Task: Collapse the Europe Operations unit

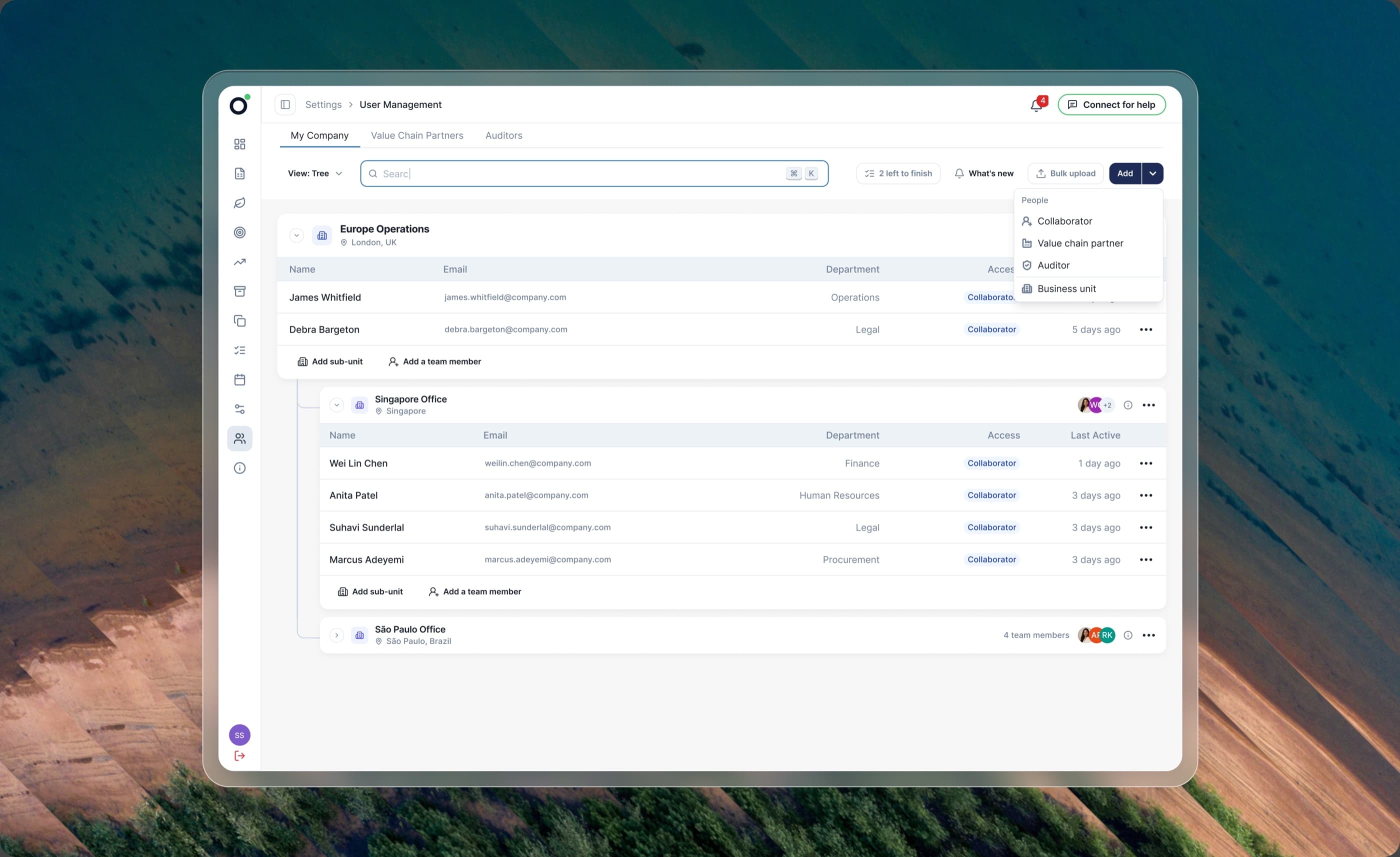Action: pos(296,235)
